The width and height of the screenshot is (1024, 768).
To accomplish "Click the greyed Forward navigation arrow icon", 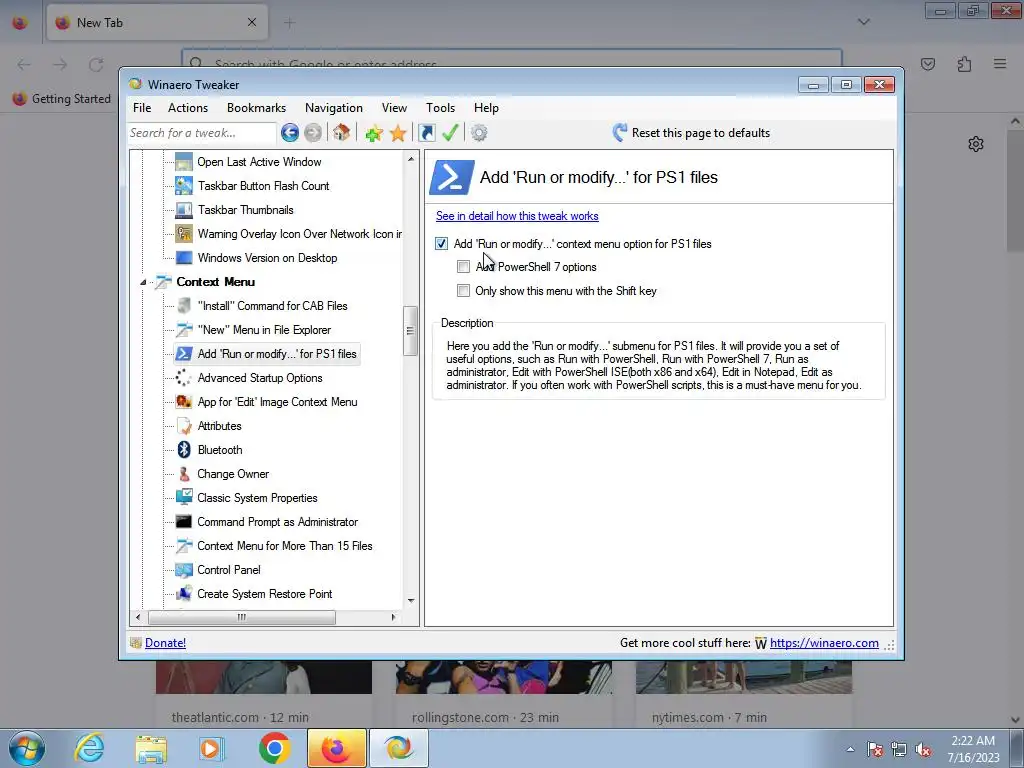I will click(x=313, y=133).
